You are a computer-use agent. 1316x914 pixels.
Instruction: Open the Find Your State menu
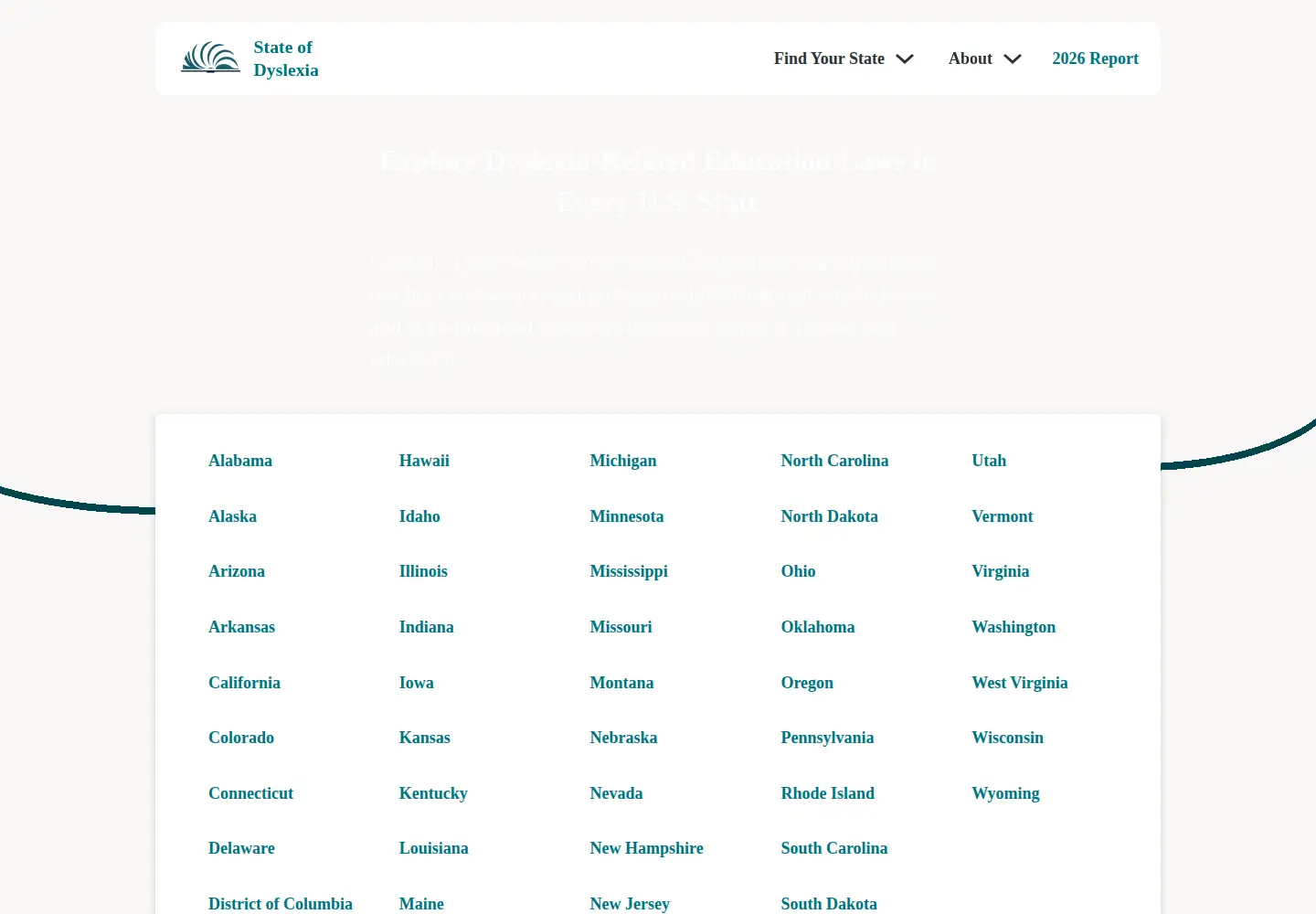[x=829, y=58]
